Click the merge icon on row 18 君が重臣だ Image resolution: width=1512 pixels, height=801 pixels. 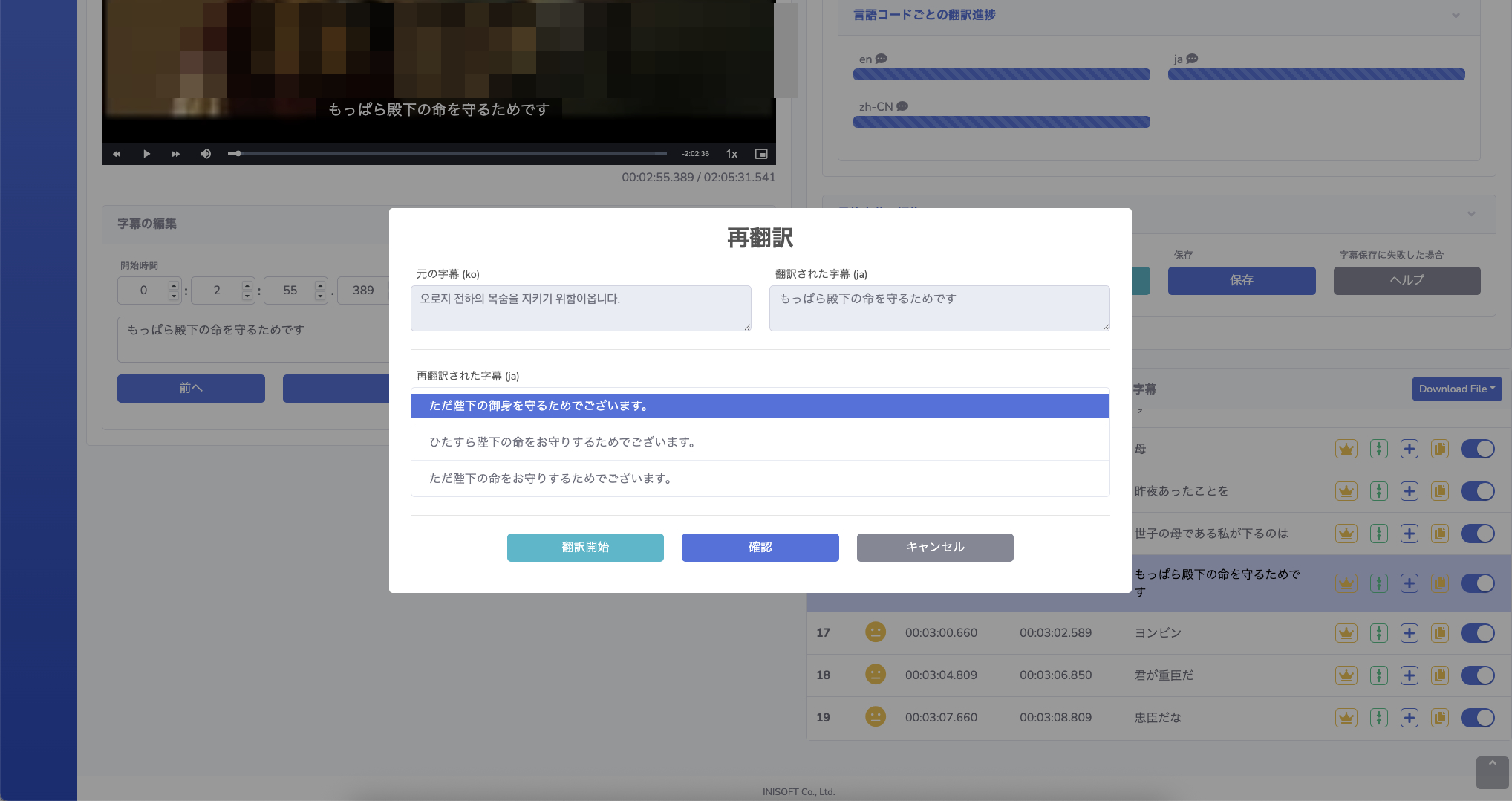(1379, 675)
